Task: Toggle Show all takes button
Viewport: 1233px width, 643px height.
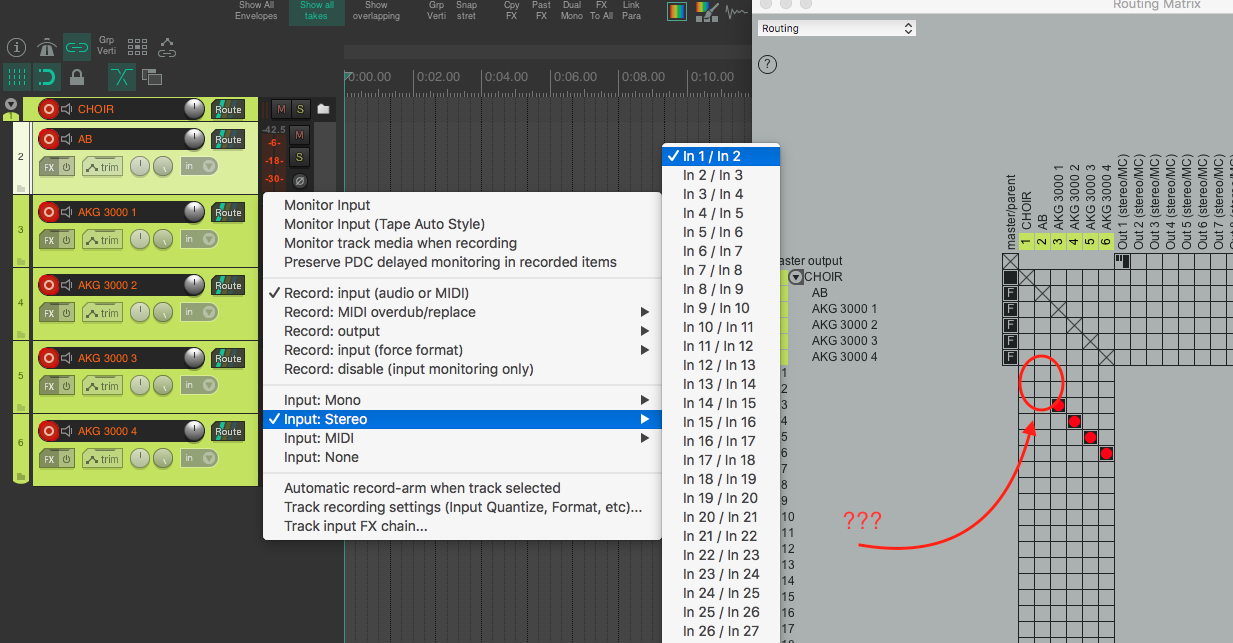Action: point(316,11)
